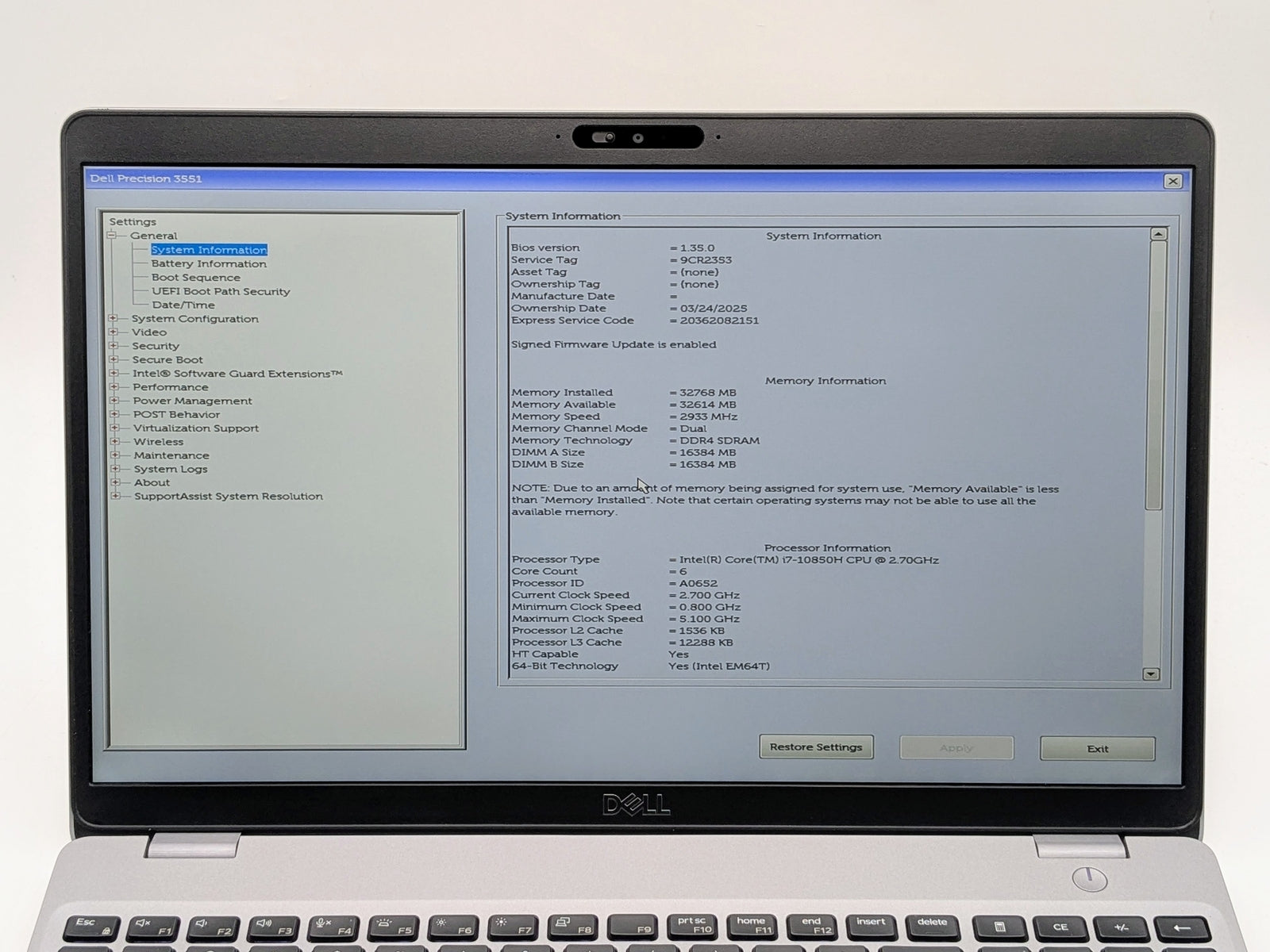
Task: Click Memory Installed value 32768 MB
Action: (x=708, y=393)
